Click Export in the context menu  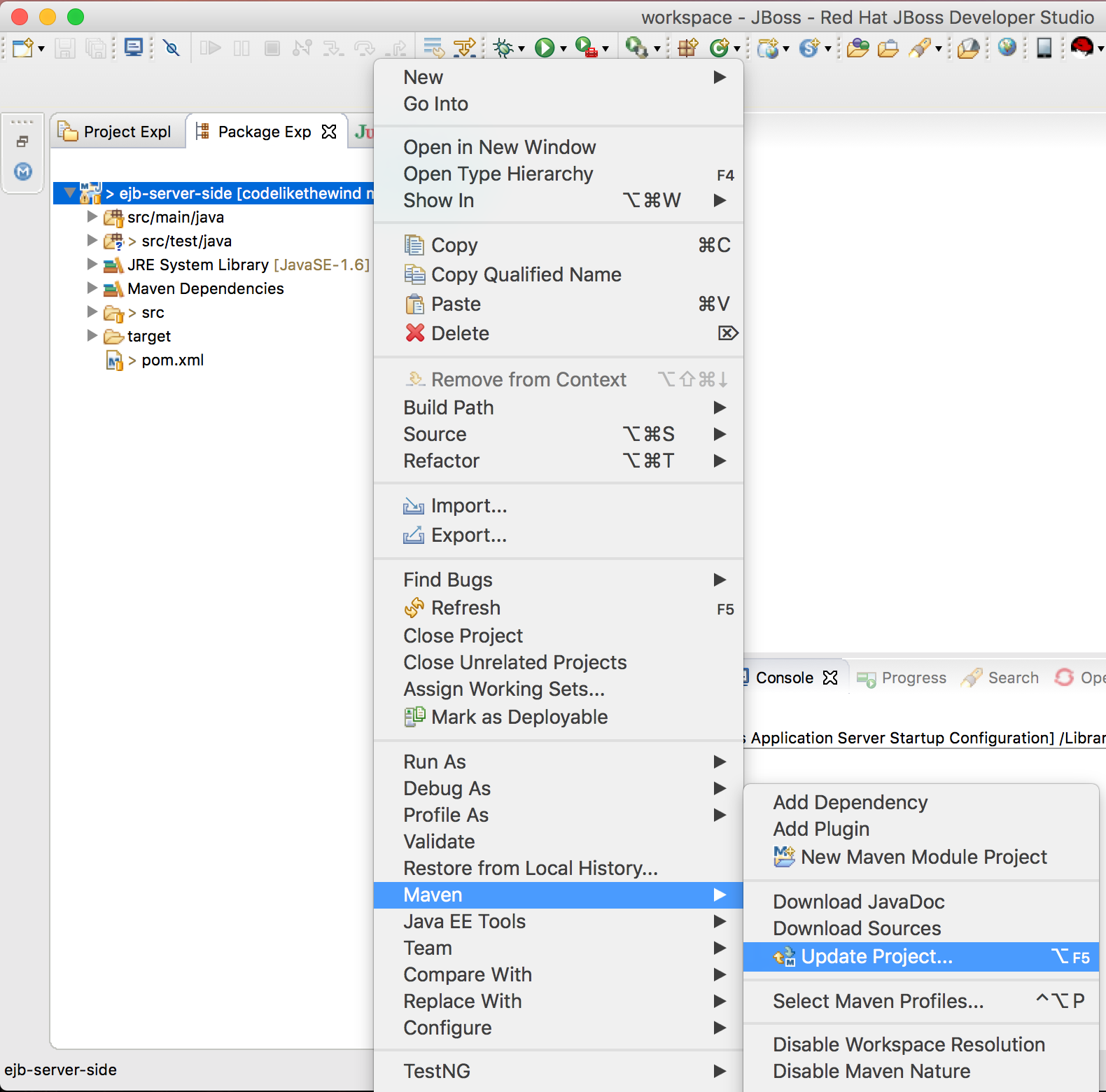tap(558, 535)
